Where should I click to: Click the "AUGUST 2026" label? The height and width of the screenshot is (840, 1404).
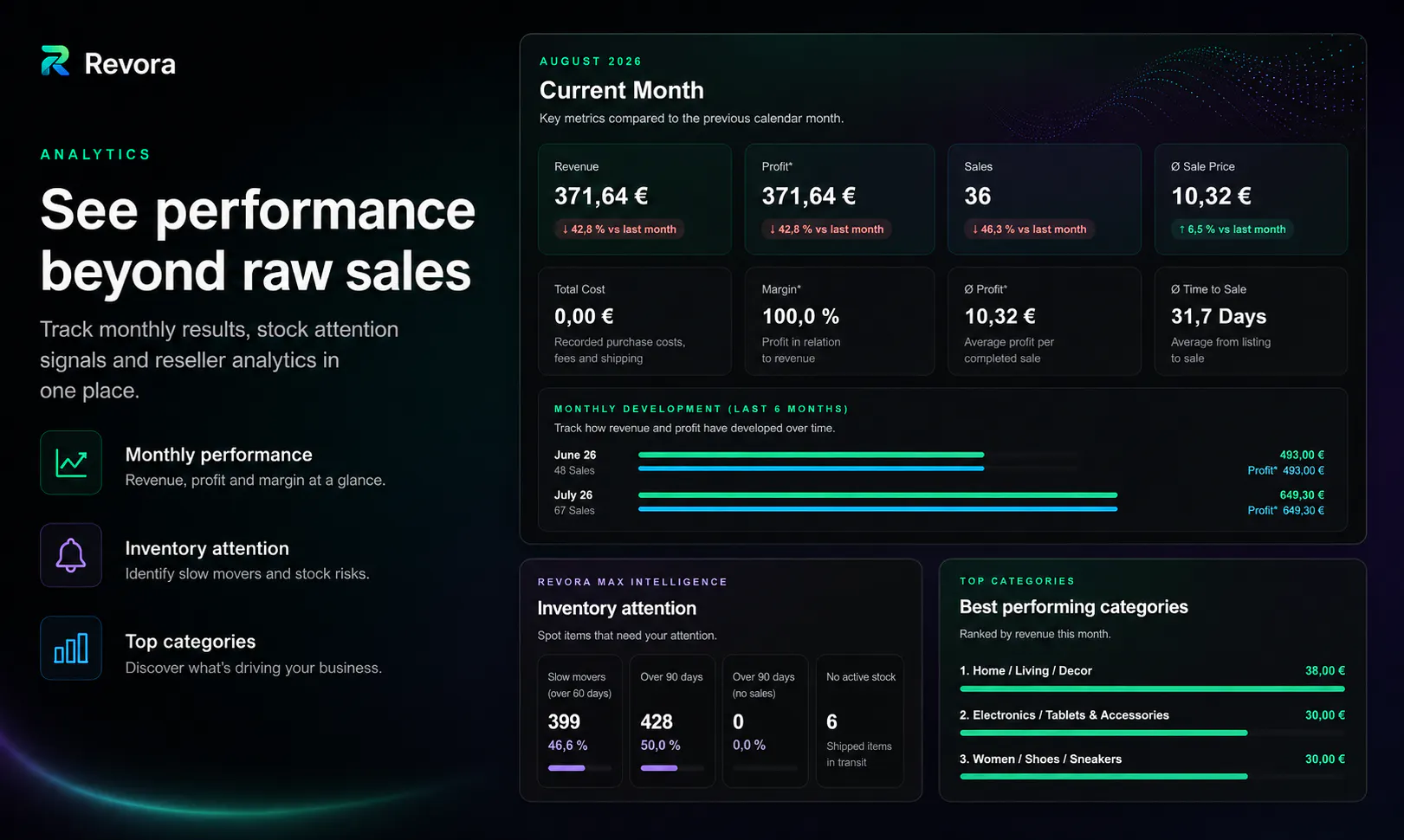tap(591, 61)
